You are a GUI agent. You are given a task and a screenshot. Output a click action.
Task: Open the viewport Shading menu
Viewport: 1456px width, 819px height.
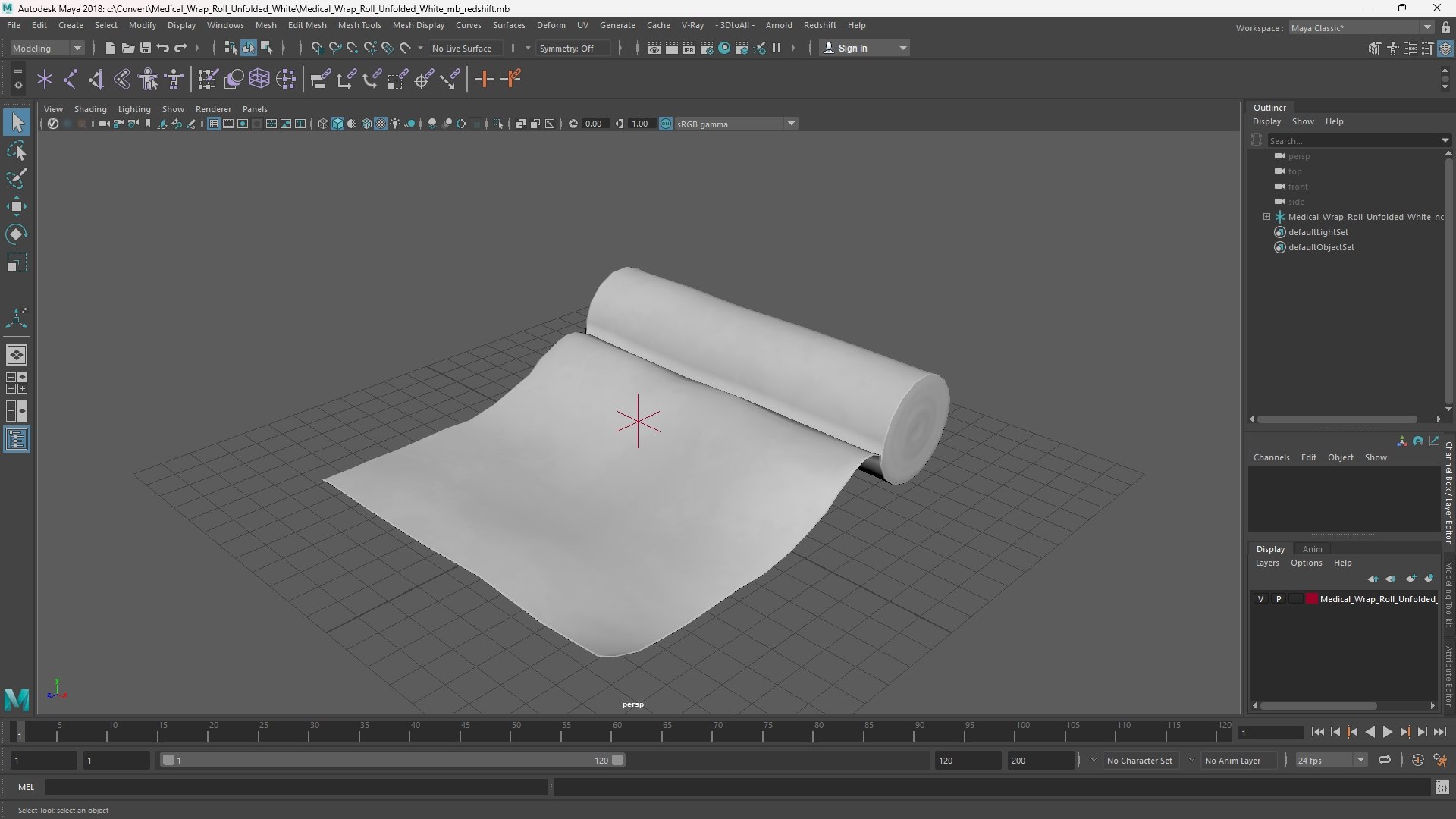click(90, 109)
